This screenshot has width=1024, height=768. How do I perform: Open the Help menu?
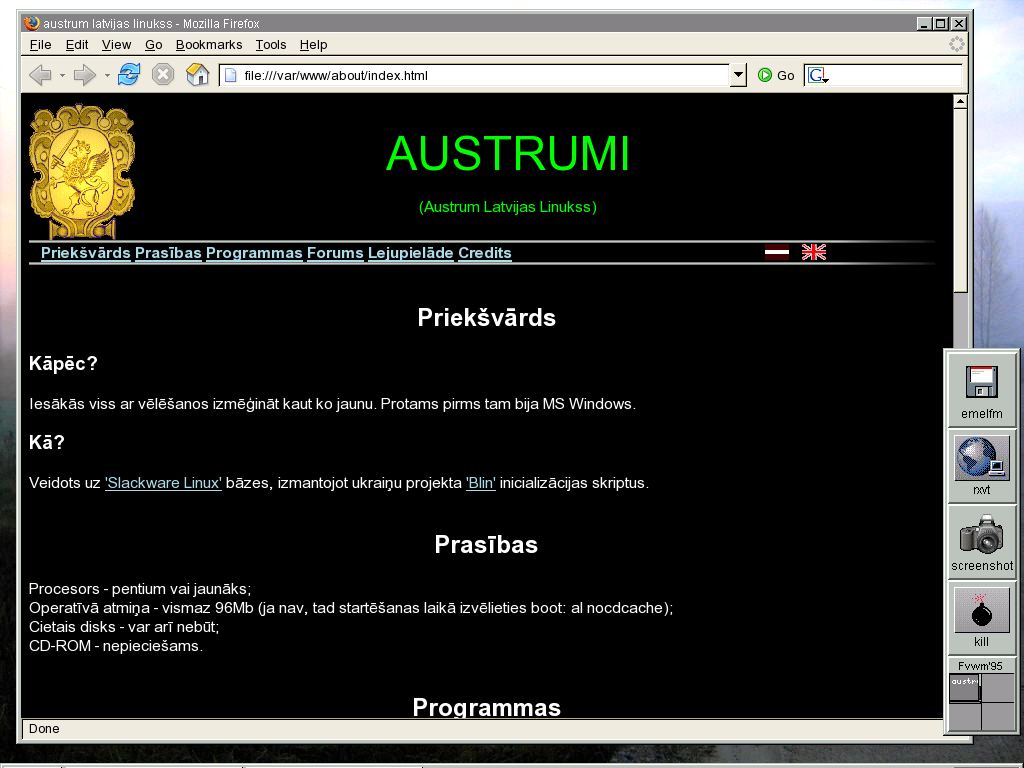click(x=313, y=44)
